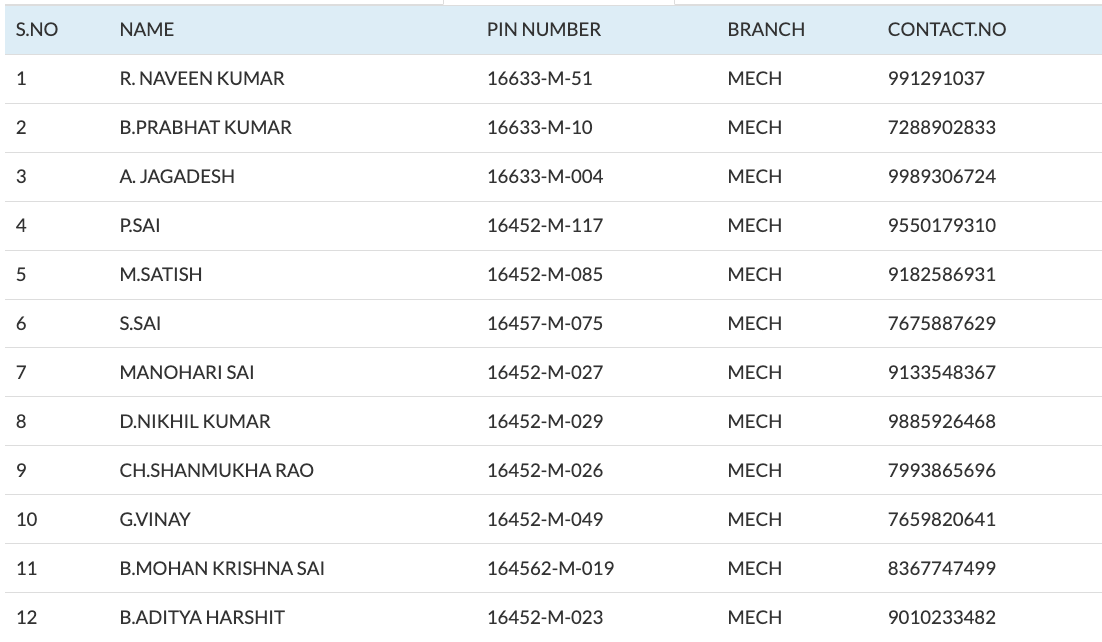Click the NAME column header
The width and height of the screenshot is (1102, 642).
[146, 30]
